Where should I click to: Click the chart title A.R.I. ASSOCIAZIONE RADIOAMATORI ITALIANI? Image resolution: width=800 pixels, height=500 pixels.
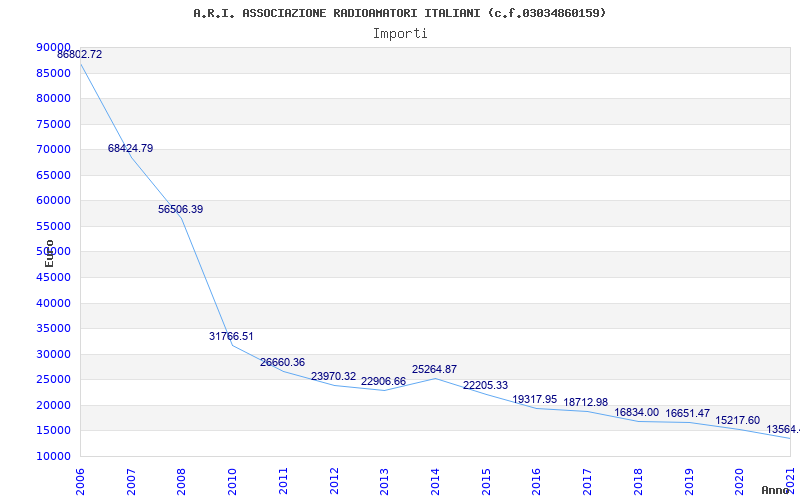click(399, 13)
